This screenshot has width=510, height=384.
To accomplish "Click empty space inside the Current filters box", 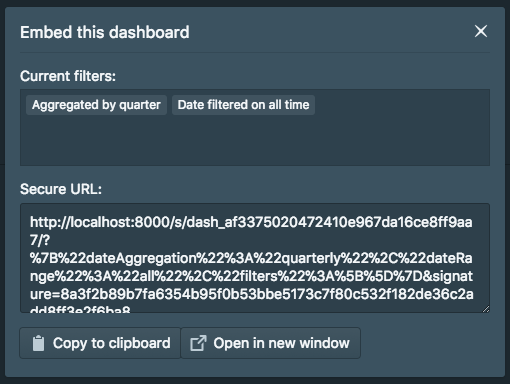I will (255, 142).
